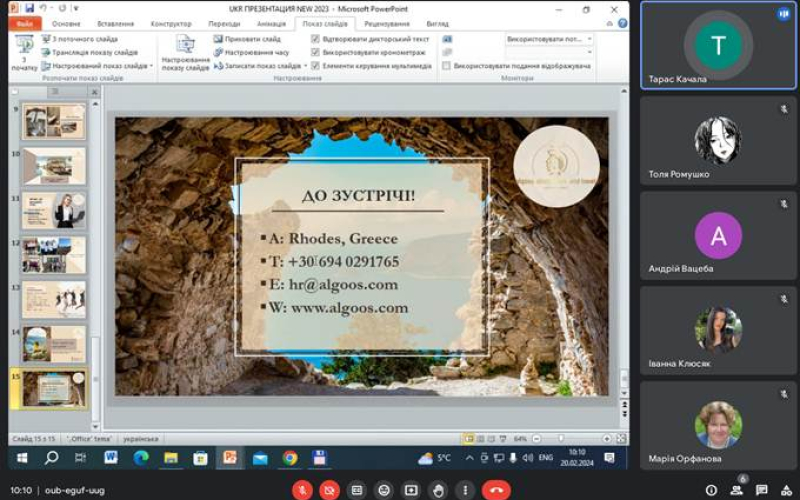
Task: Open Meet chat panel icon
Action: [x=761, y=490]
